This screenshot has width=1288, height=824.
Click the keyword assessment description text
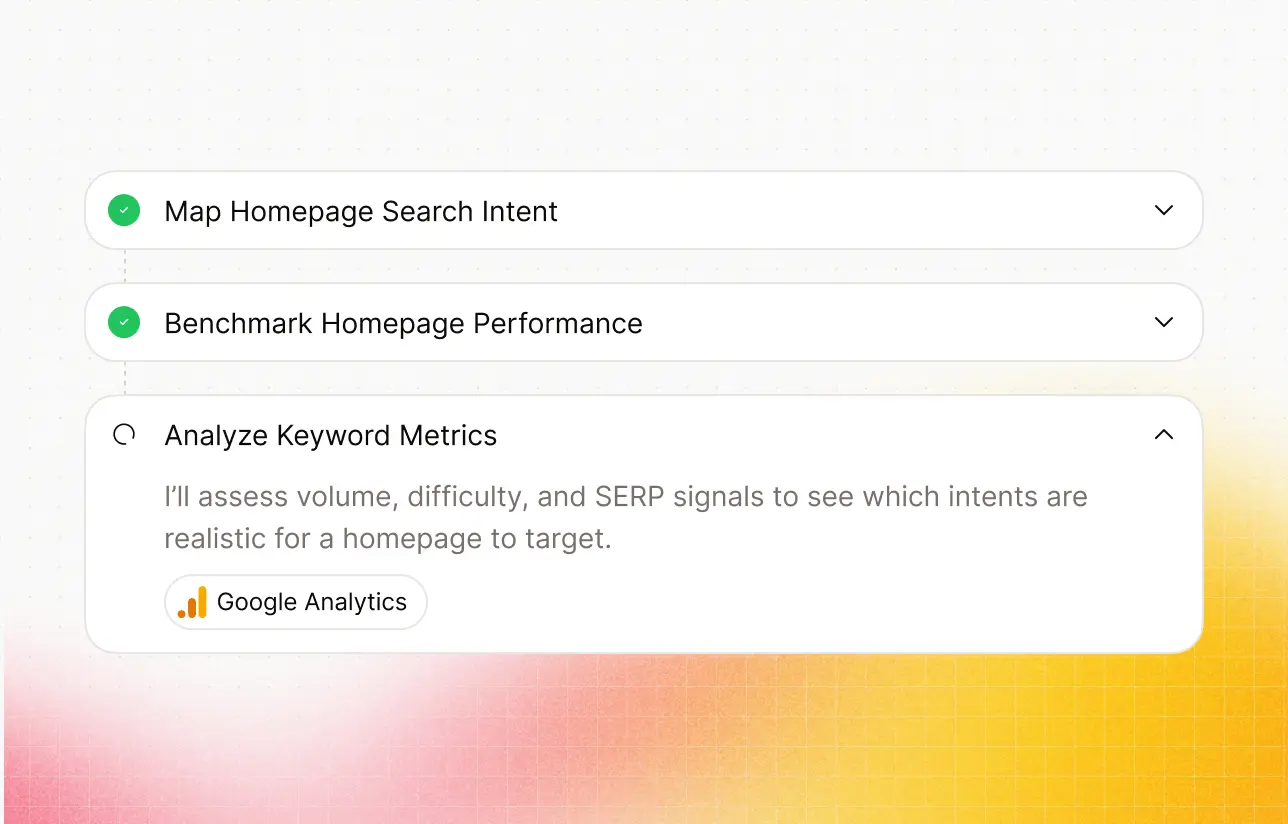pyautogui.click(x=625, y=516)
